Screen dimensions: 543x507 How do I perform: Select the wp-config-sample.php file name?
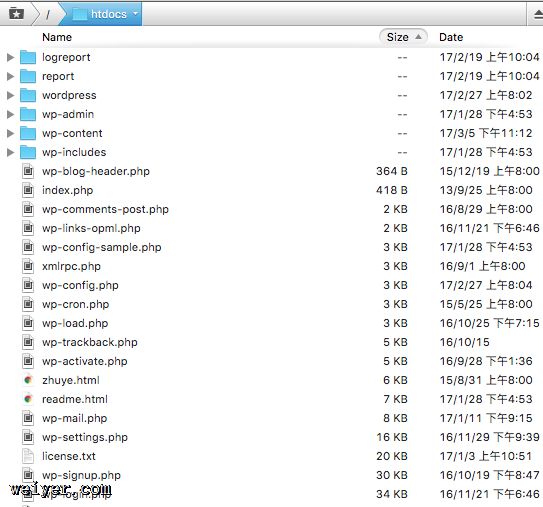coord(102,248)
